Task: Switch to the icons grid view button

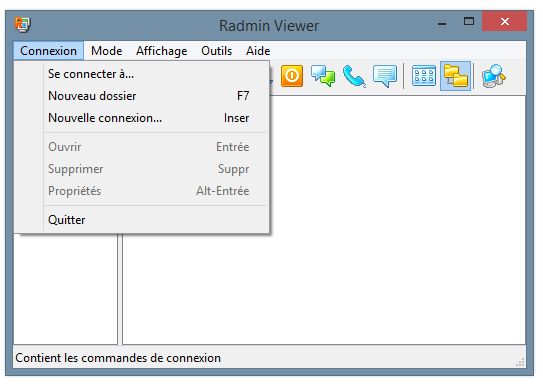Action: 424,75
